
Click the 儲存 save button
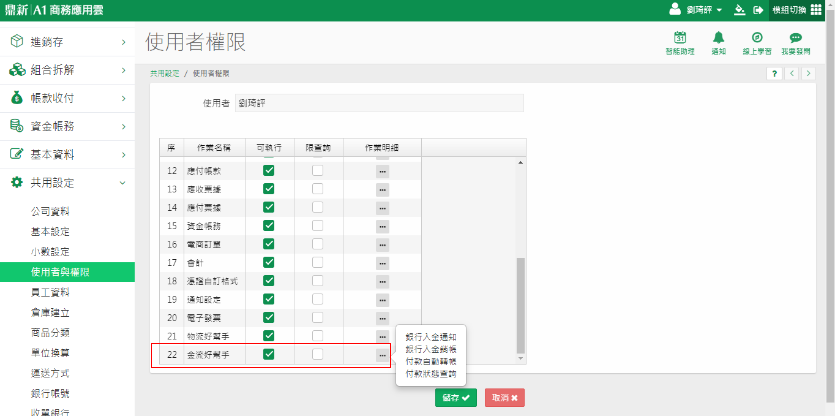pyautogui.click(x=456, y=398)
